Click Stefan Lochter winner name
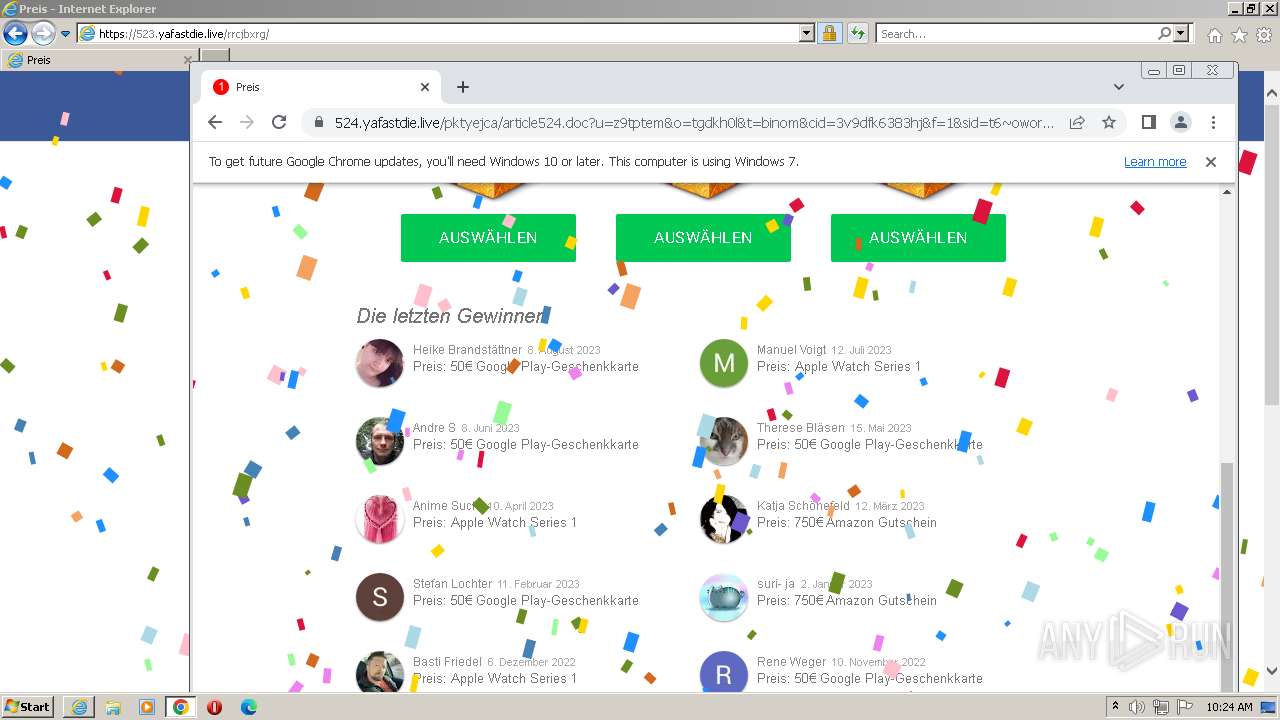1280x720 pixels. click(453, 584)
